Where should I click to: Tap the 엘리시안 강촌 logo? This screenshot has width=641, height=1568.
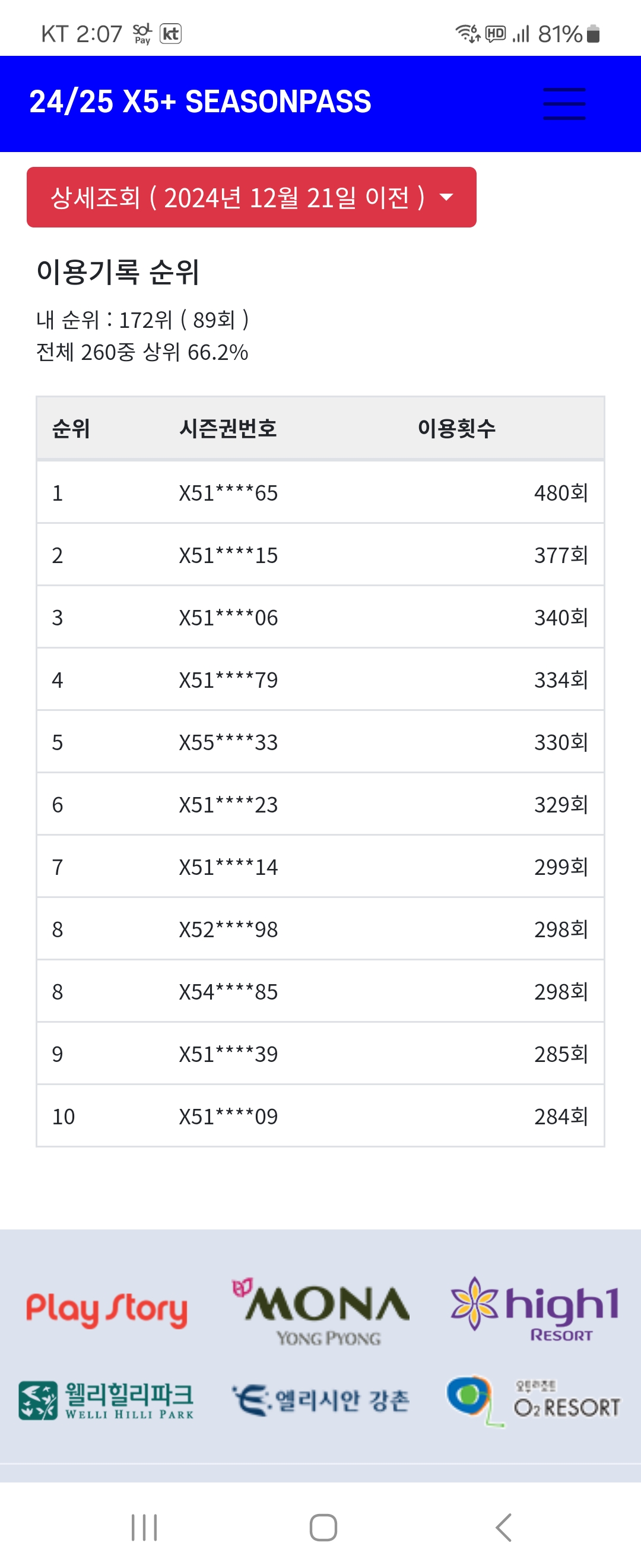click(x=320, y=1401)
